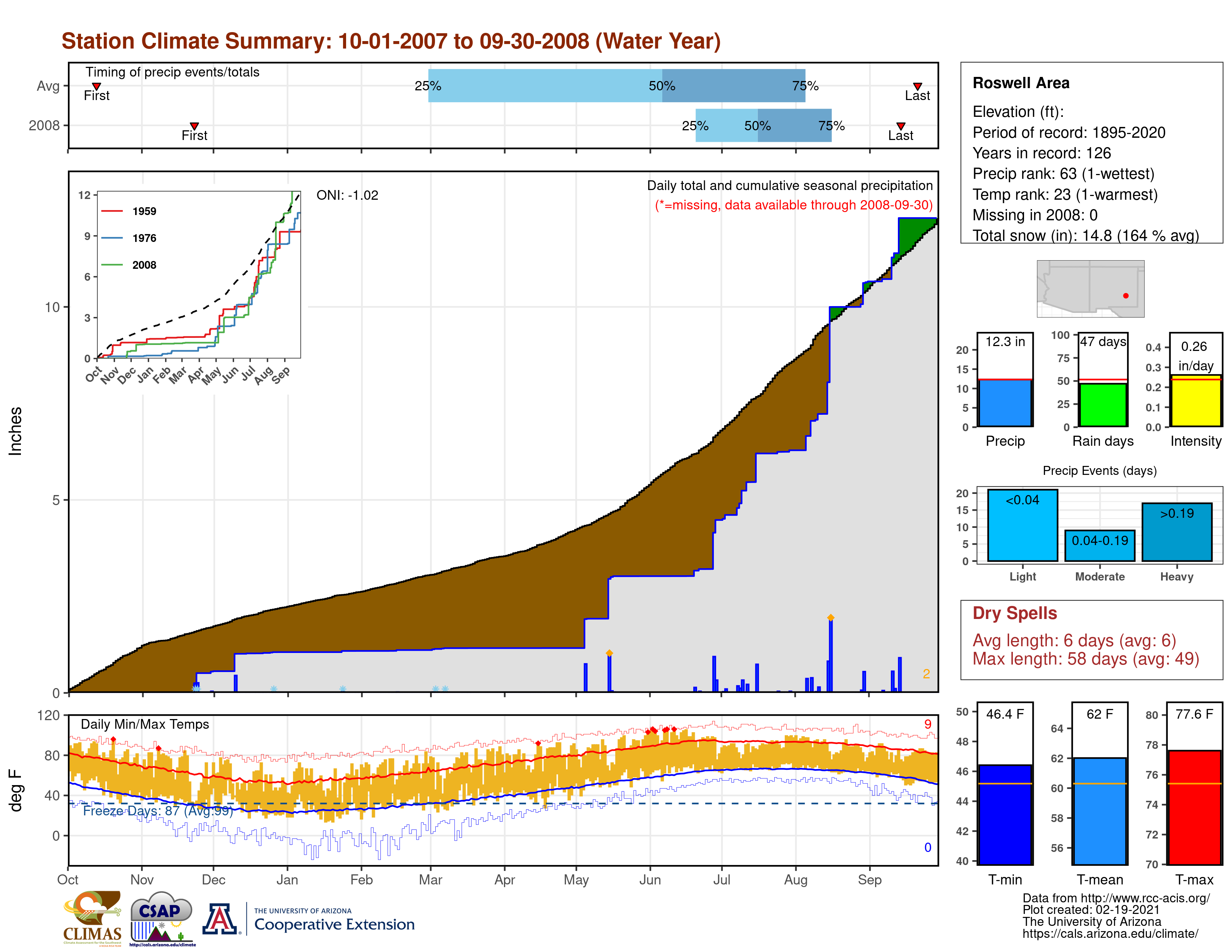Screen dimensions: 1232x952
Task: Click the 2008 row 50% label
Action: (x=757, y=126)
